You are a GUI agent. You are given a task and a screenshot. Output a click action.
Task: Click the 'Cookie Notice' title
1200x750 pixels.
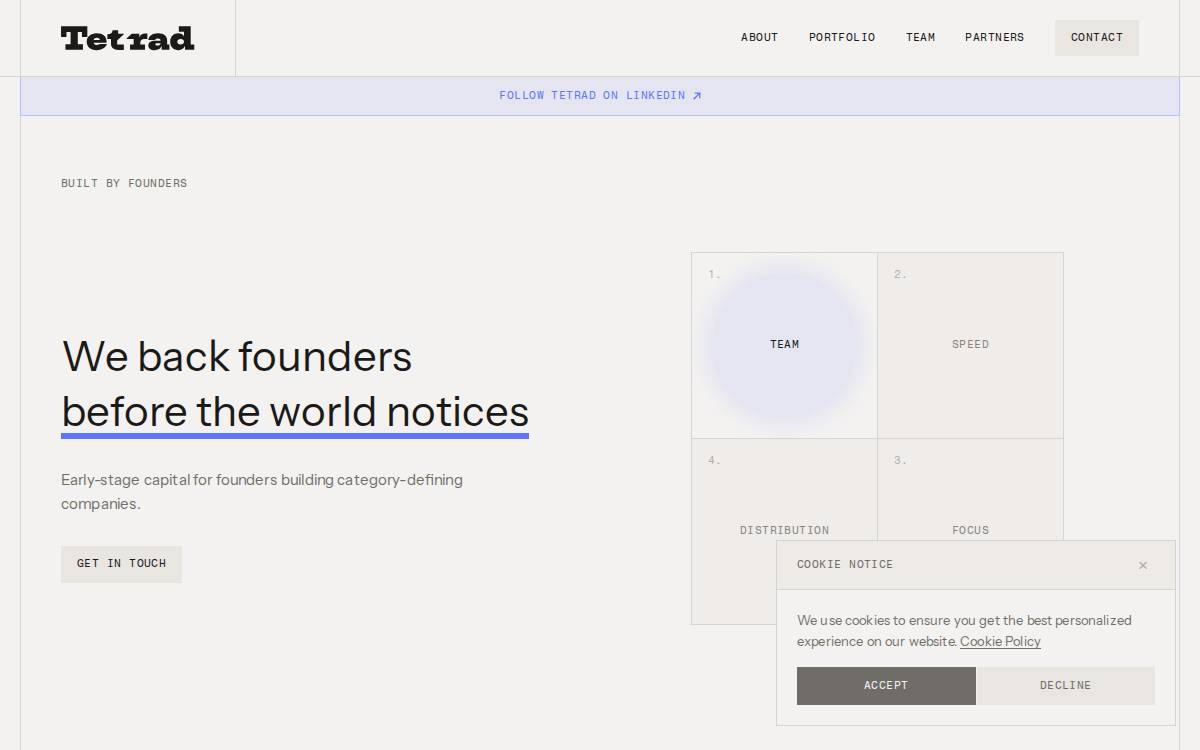tap(845, 565)
